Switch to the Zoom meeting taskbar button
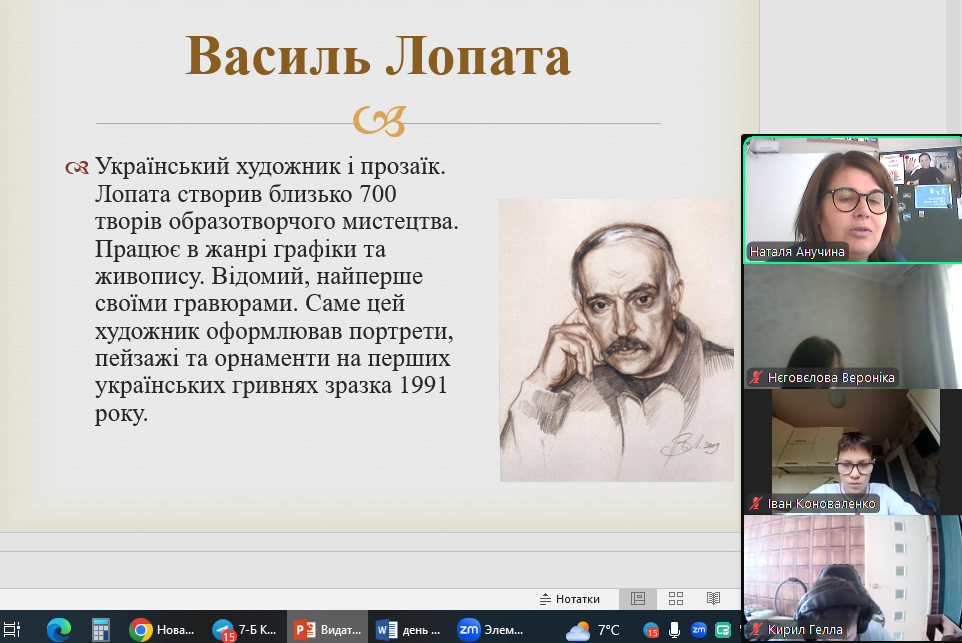962x643 pixels. pos(491,630)
